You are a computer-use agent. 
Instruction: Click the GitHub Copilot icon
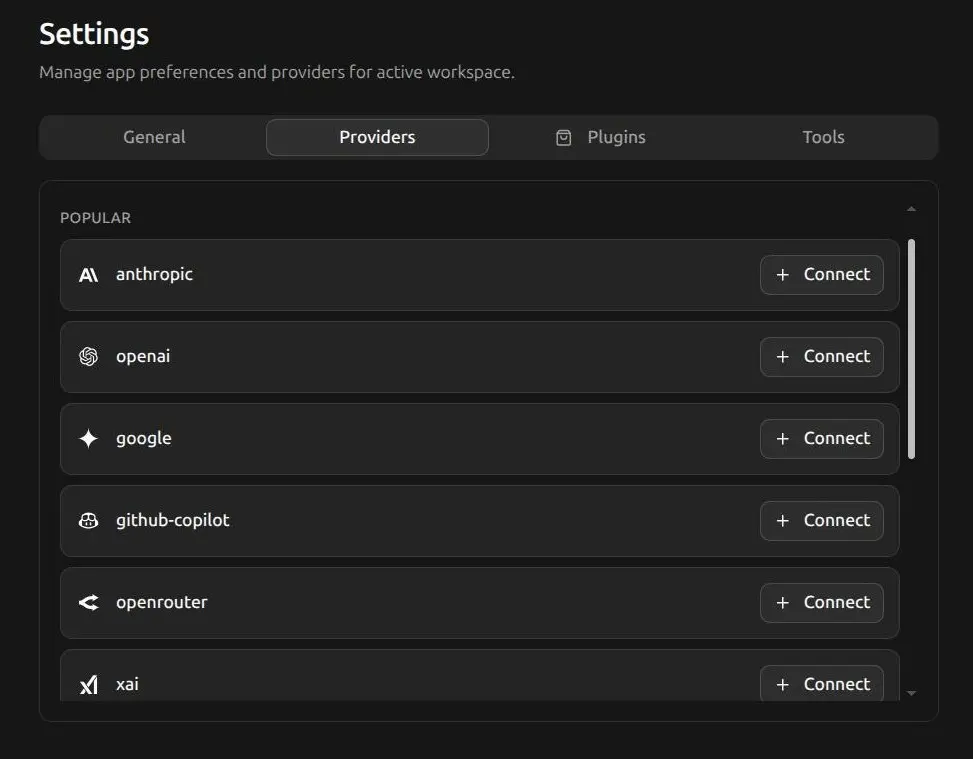88,521
